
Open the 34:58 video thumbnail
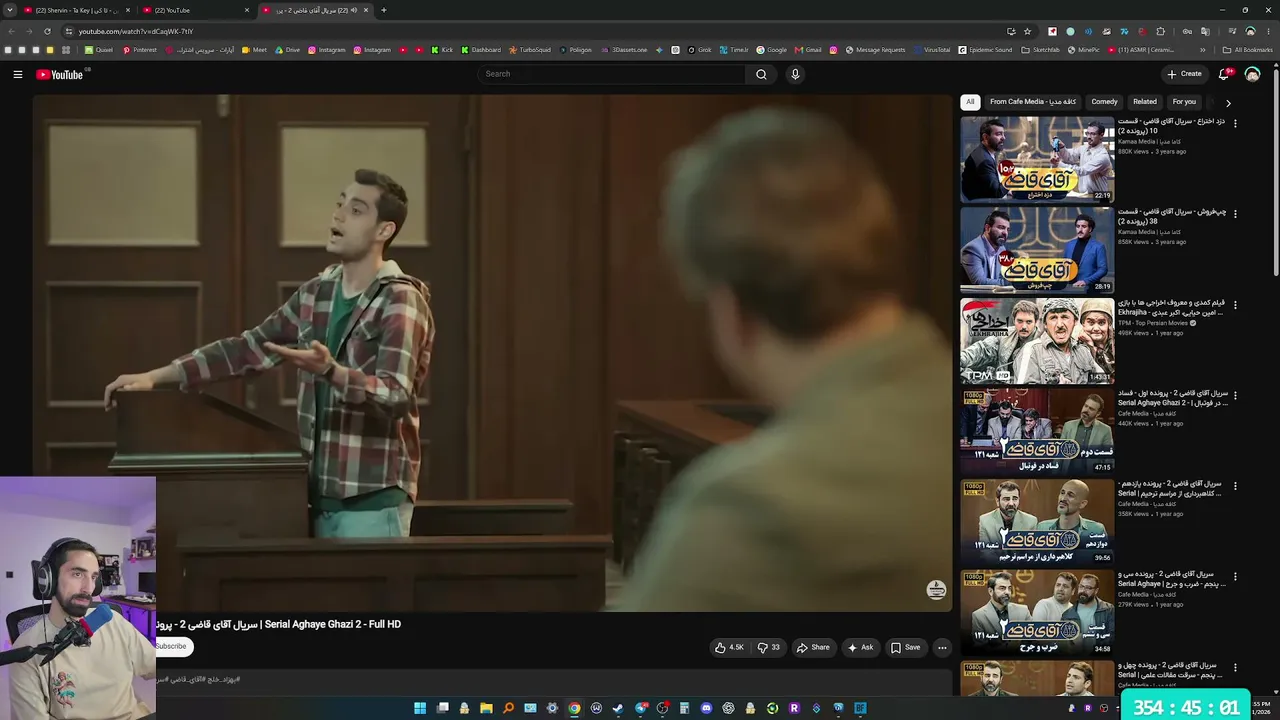pos(1037,612)
